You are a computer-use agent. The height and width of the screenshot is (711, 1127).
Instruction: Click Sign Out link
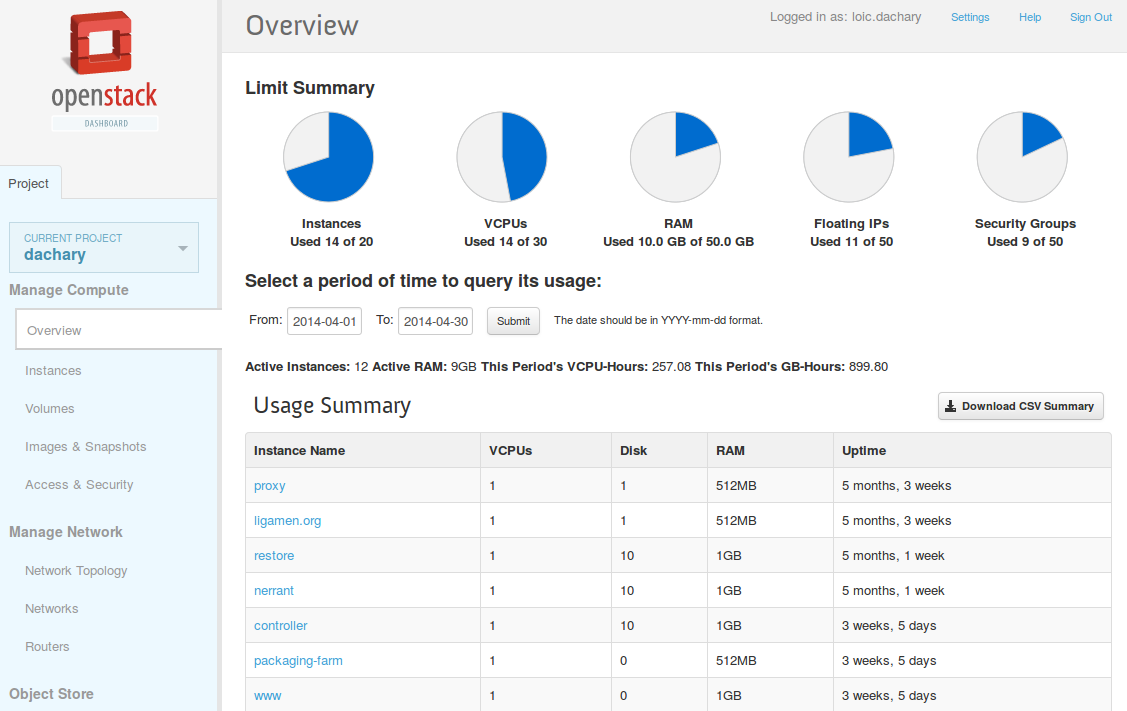(x=1090, y=17)
